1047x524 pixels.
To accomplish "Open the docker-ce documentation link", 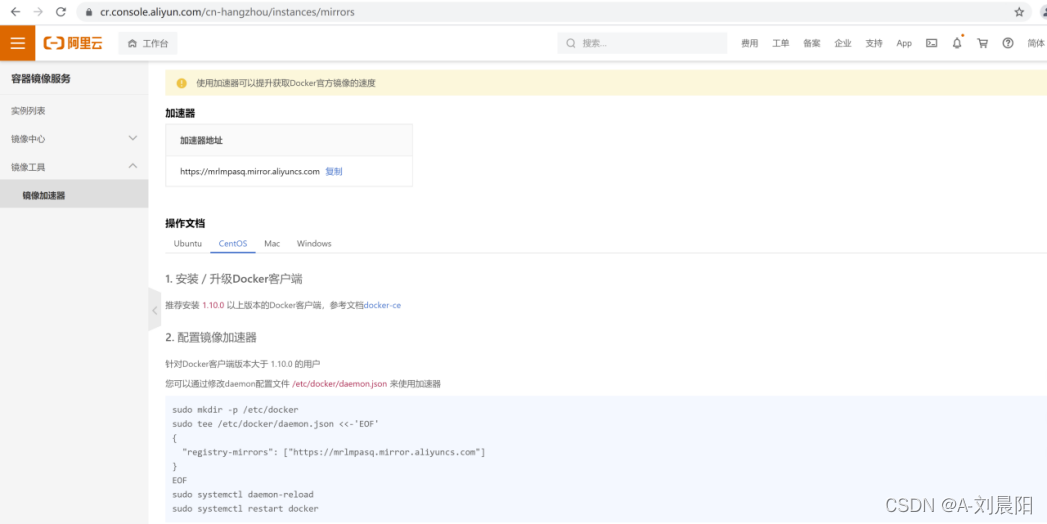I will 383,305.
